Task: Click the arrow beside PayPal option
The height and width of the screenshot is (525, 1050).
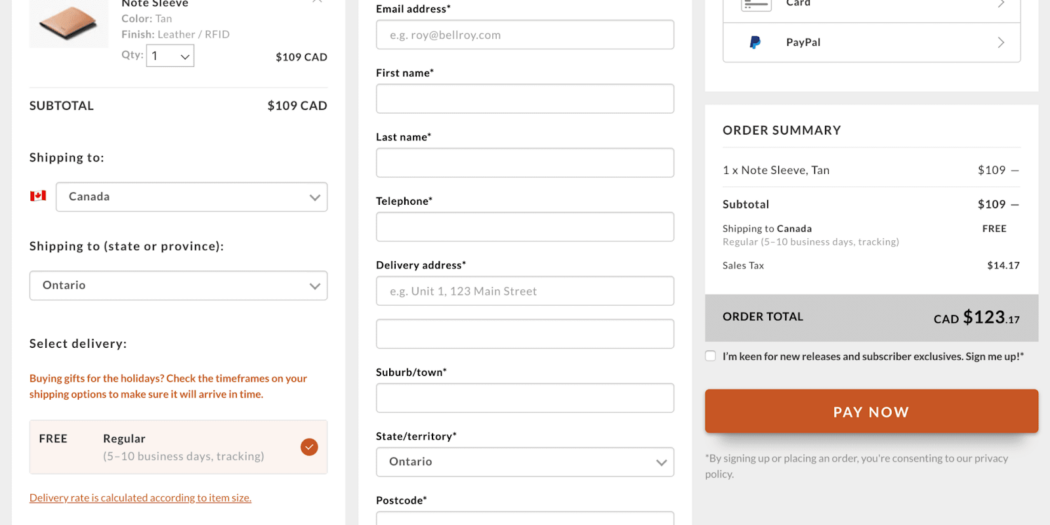Action: pyautogui.click(x=1001, y=43)
